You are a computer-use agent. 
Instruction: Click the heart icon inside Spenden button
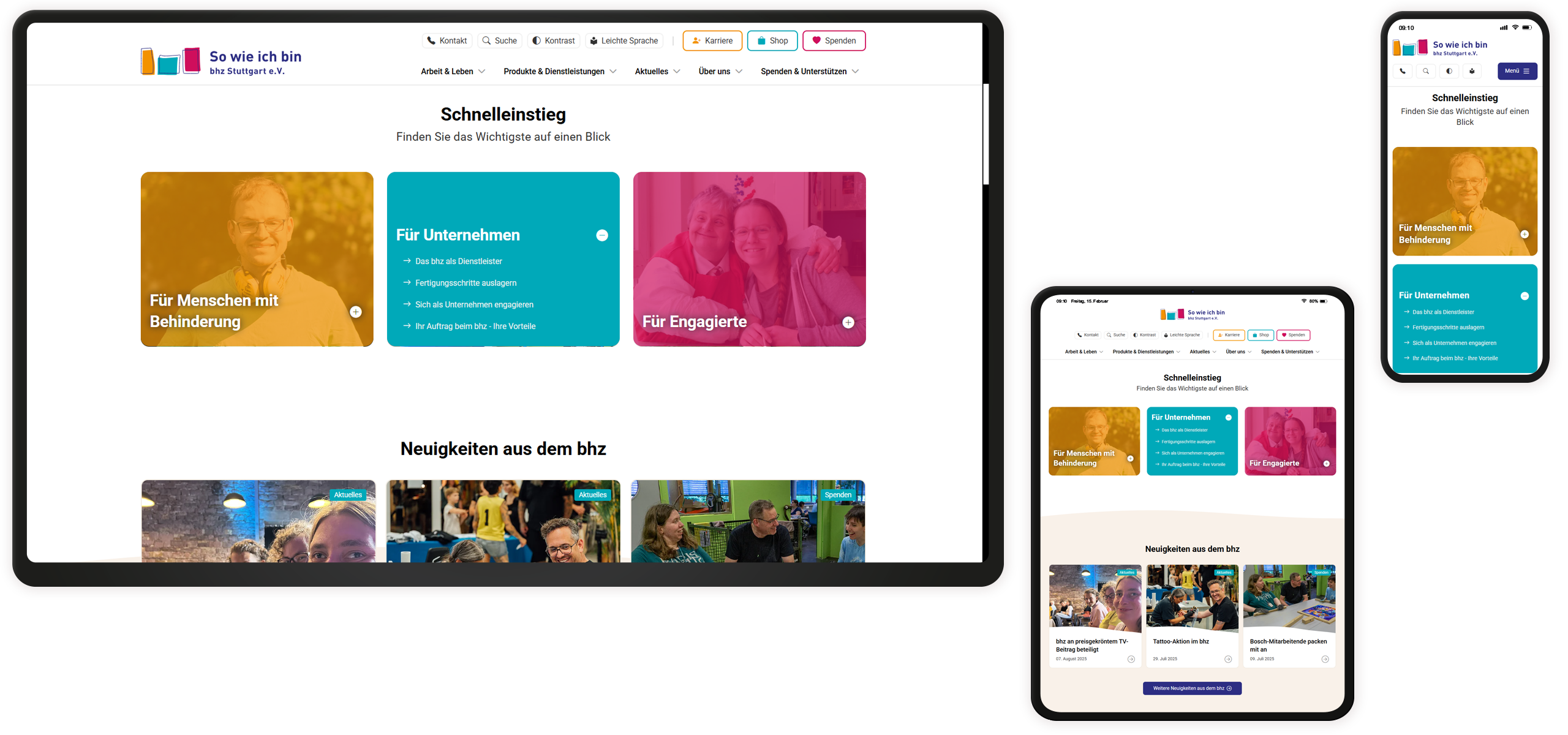(816, 40)
